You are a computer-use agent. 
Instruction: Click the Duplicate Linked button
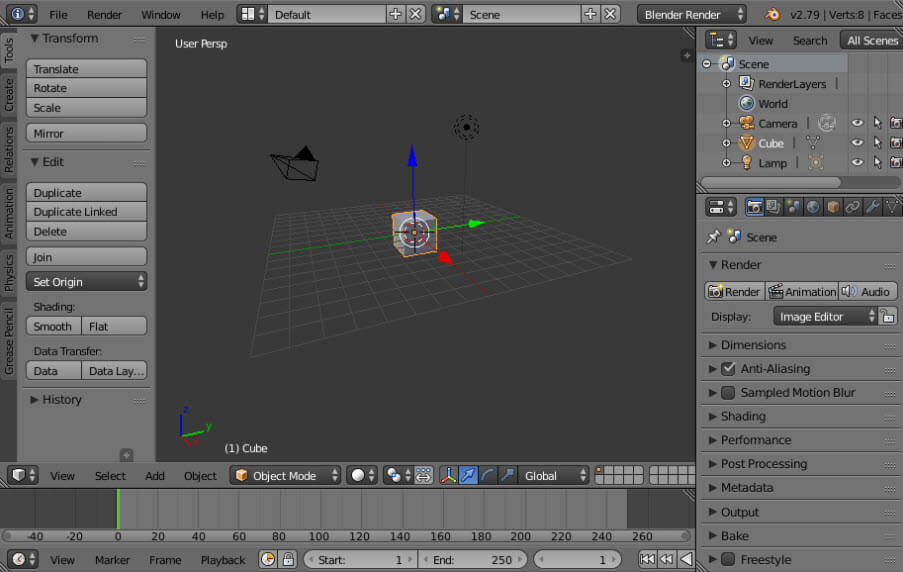(x=86, y=212)
